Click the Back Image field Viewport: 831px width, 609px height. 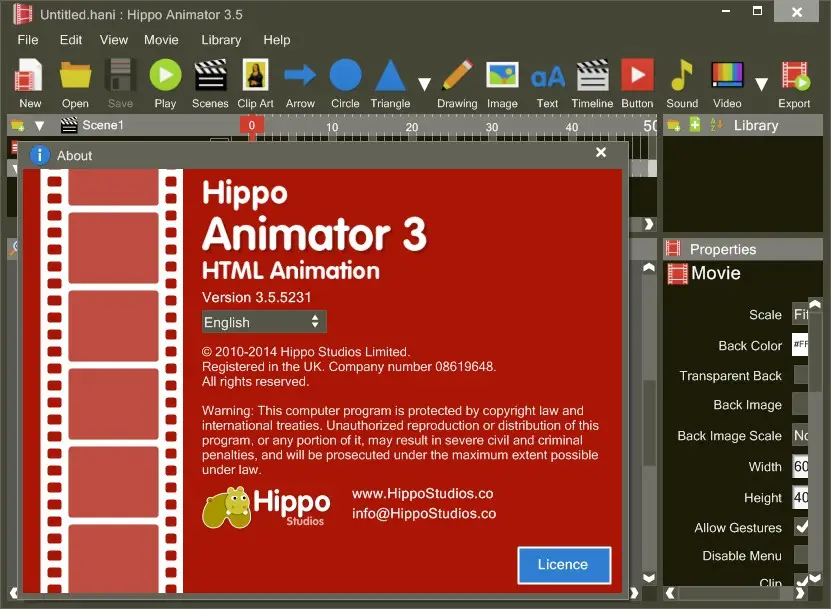point(800,404)
